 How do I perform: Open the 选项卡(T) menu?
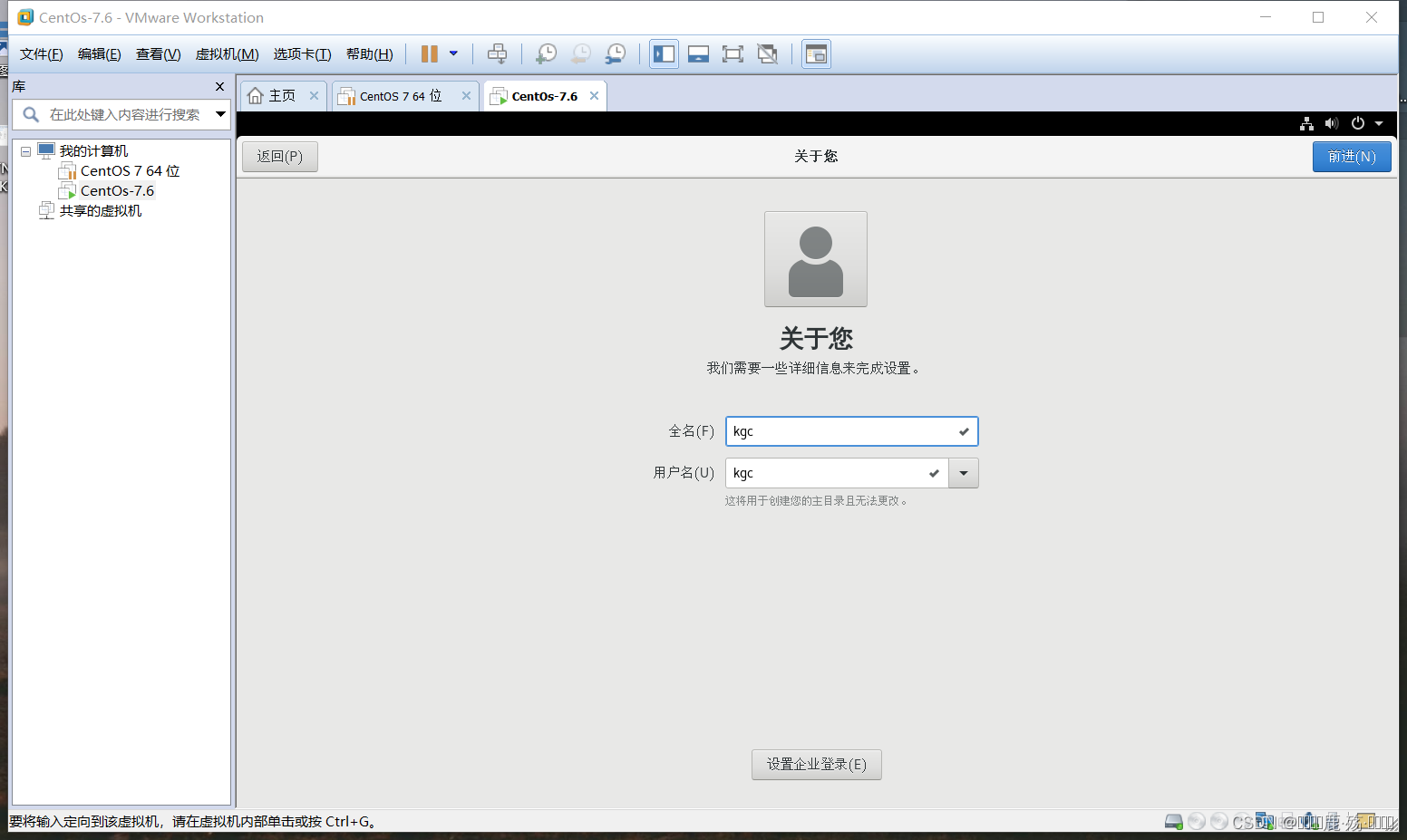(303, 54)
